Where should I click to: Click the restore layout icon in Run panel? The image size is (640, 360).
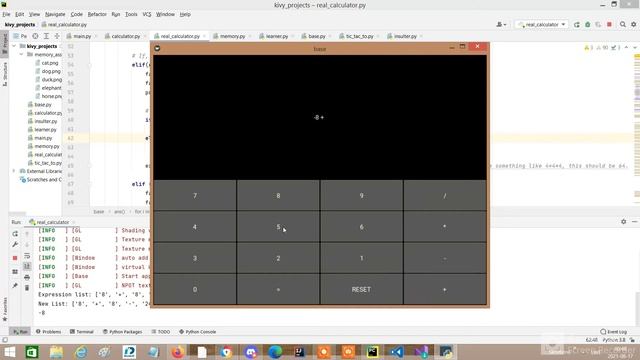[15, 271]
